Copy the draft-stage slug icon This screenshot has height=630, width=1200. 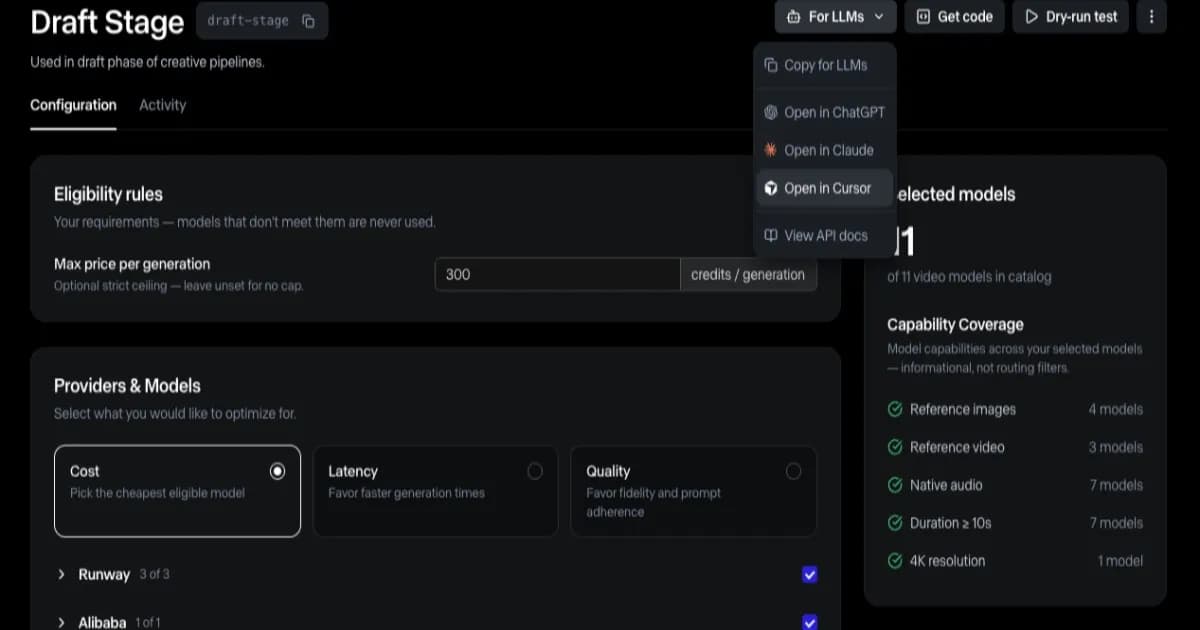tap(308, 21)
